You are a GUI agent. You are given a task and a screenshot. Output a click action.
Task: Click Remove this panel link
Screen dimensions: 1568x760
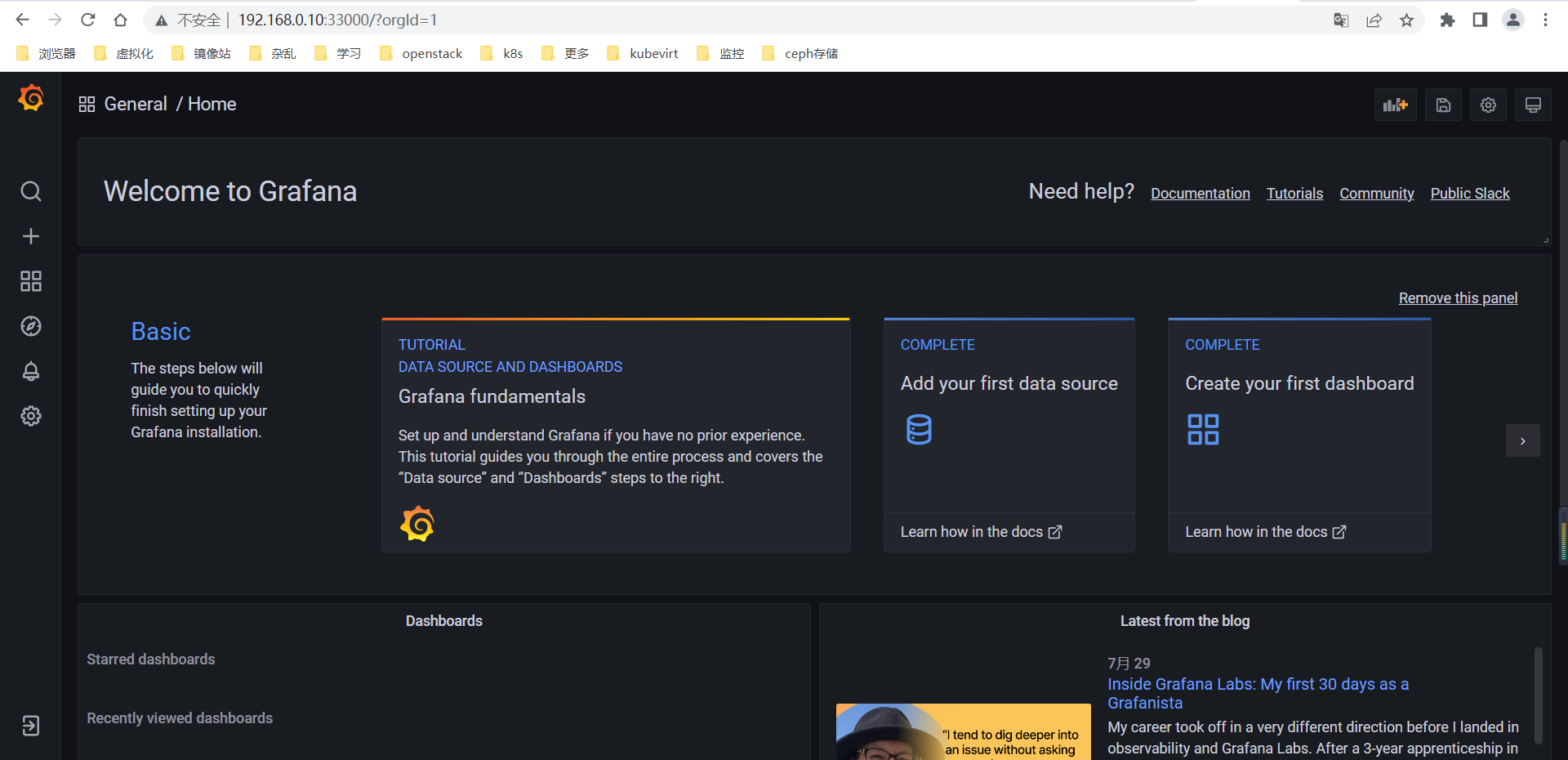coord(1458,298)
